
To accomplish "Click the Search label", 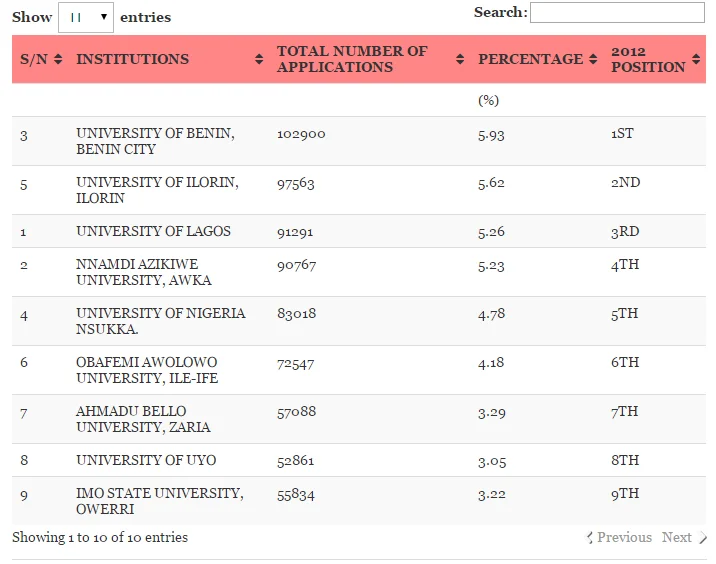I will (500, 12).
